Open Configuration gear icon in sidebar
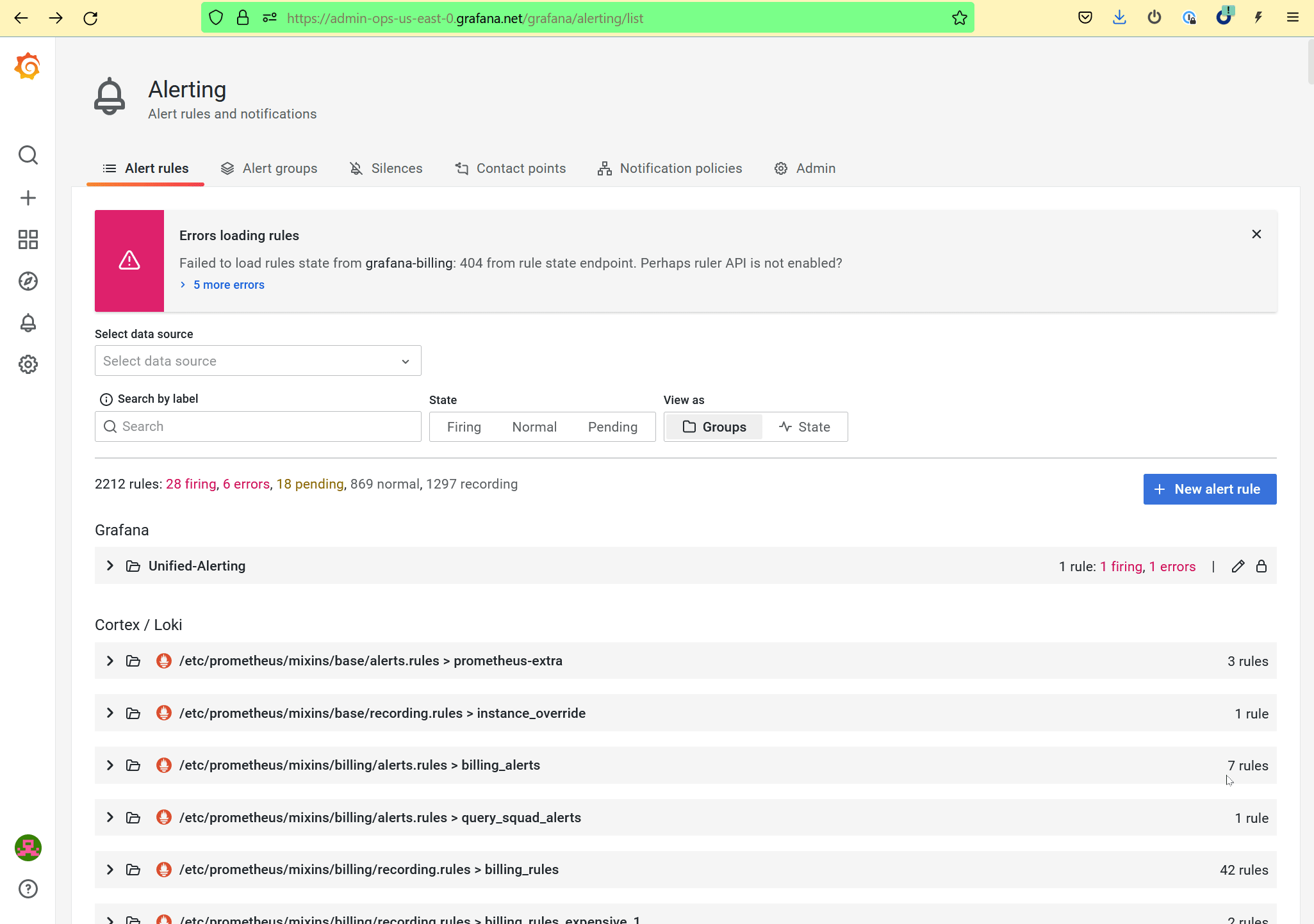 tap(28, 364)
